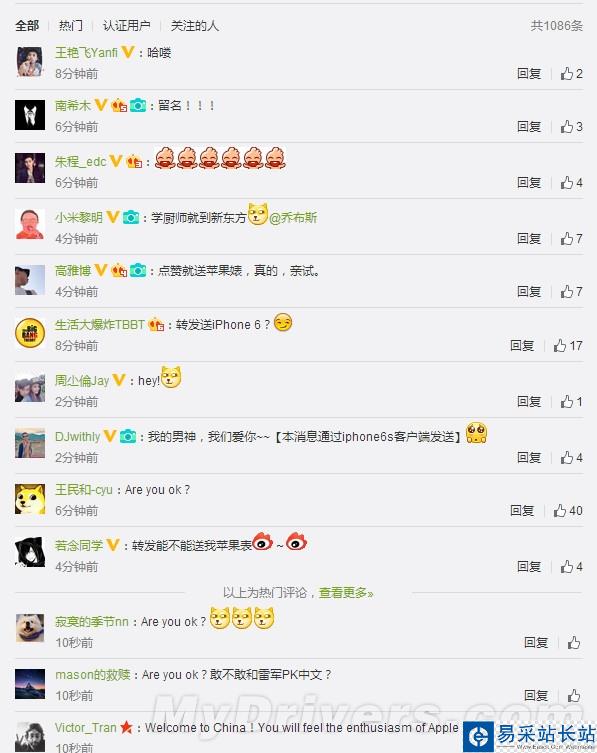
Task: Thumbs-up 王民和-cyu's 'Are you ok' comment
Action: (568, 510)
